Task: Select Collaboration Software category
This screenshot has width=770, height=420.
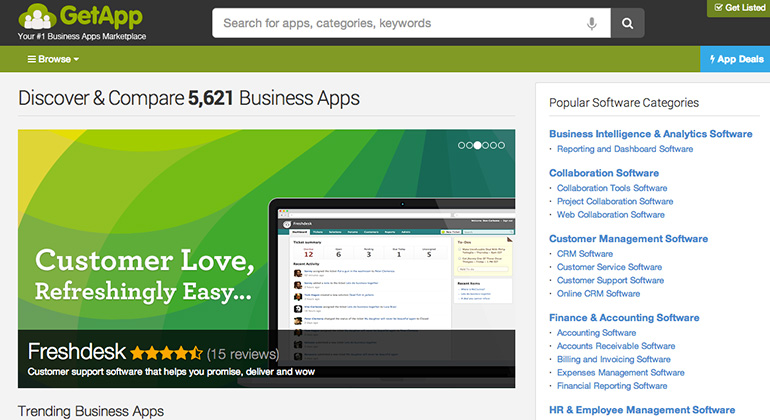Action: 603,173
